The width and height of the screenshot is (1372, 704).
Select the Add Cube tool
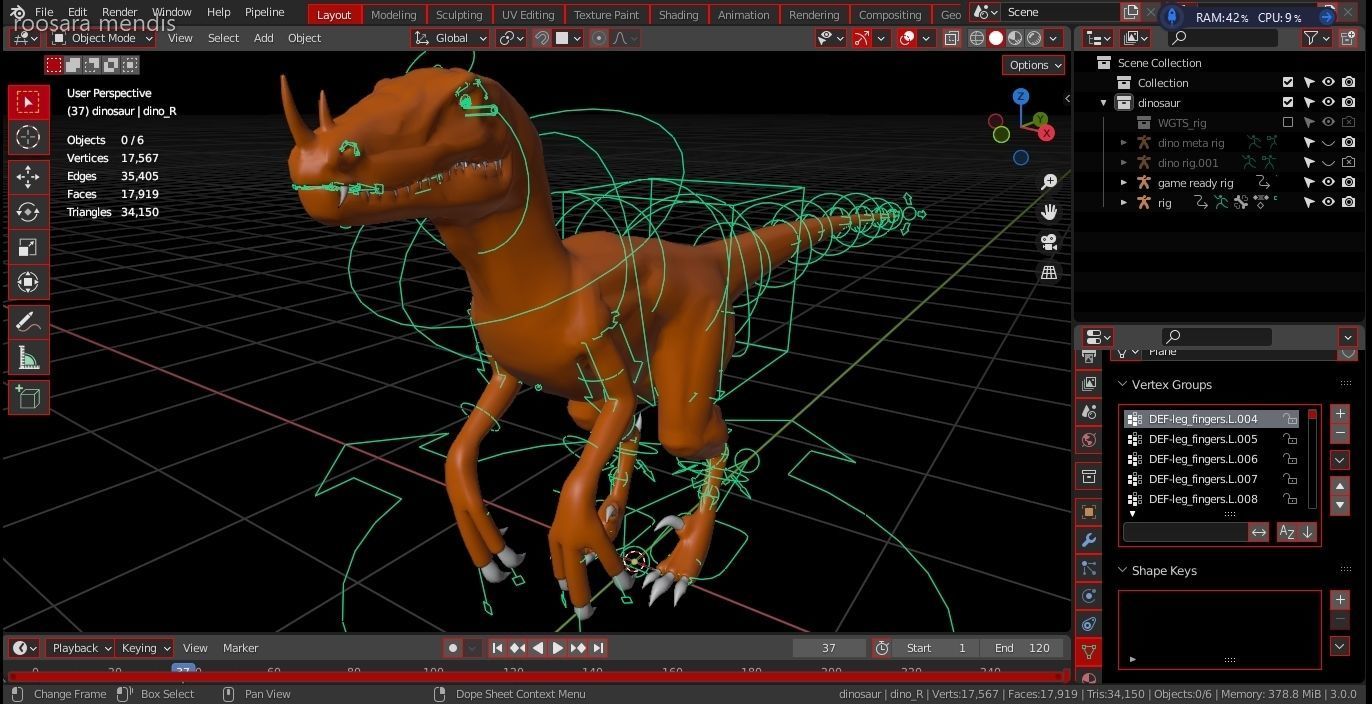click(28, 397)
